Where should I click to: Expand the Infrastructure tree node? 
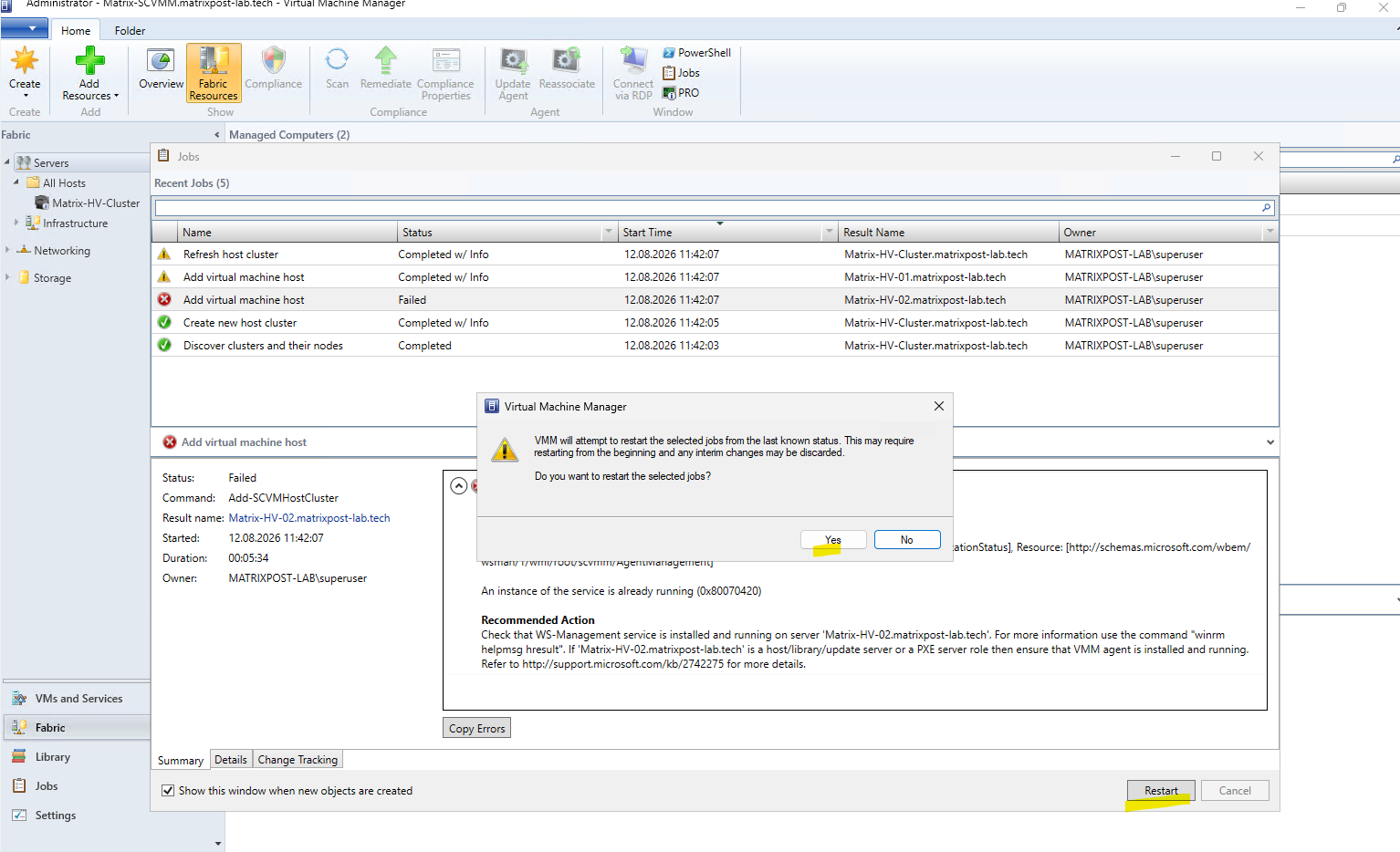16,223
